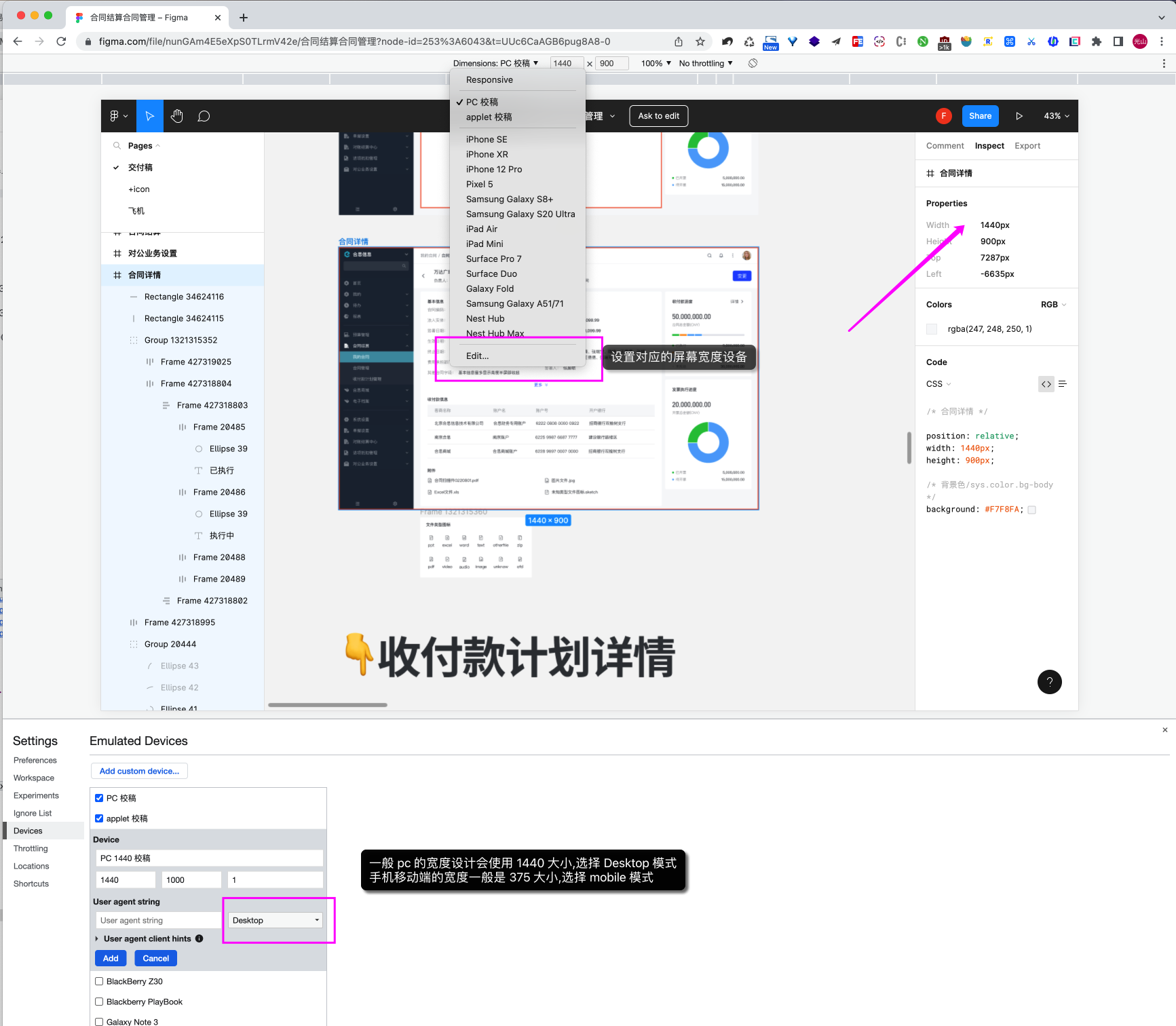Switch to the Export tab
The image size is (1176, 1026).
point(1027,146)
